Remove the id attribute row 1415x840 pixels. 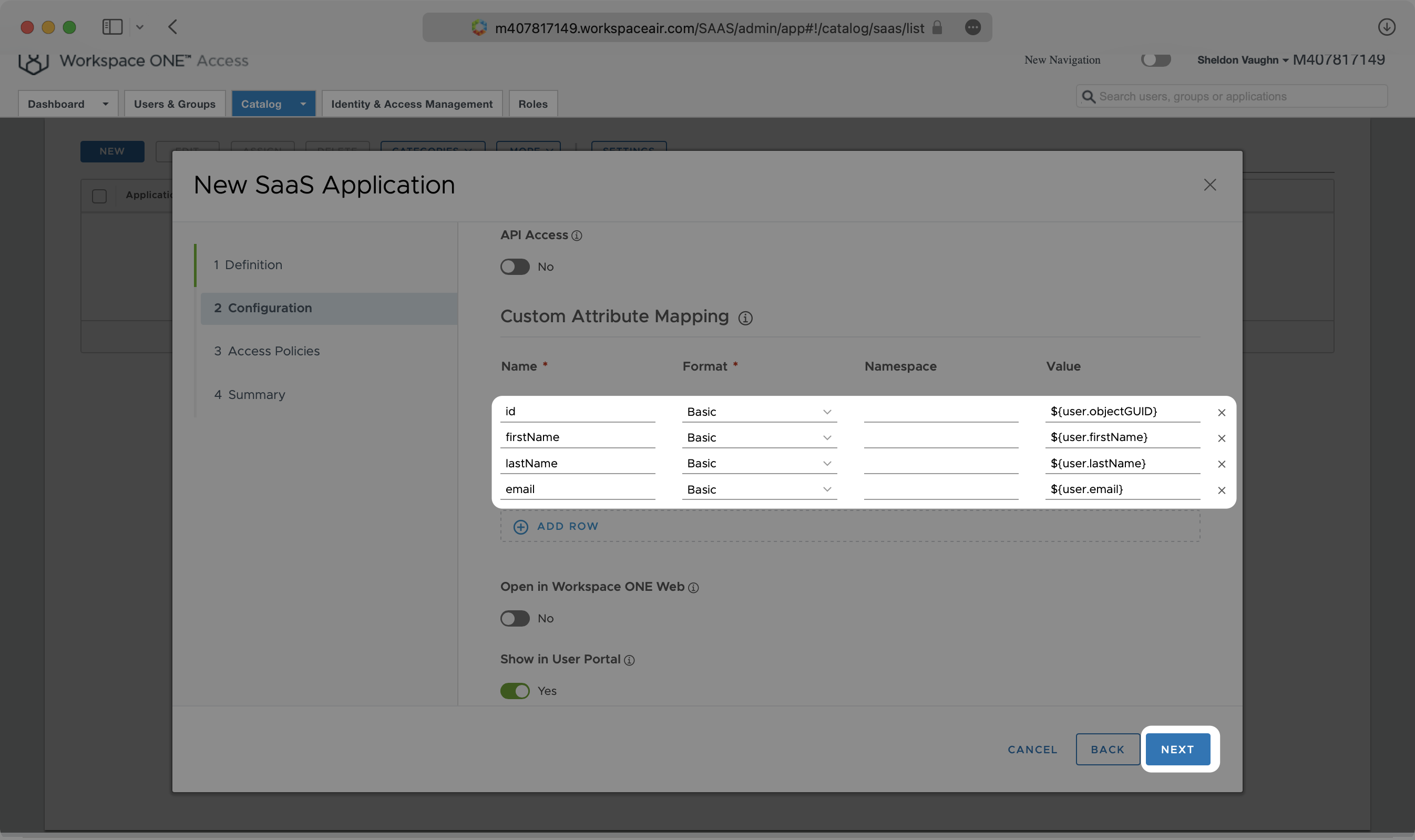tap(1222, 412)
